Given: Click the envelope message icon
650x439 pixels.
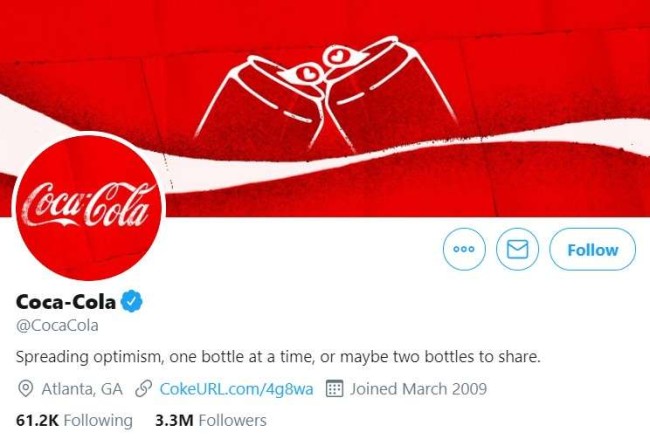Looking at the screenshot, I should click(x=517, y=250).
